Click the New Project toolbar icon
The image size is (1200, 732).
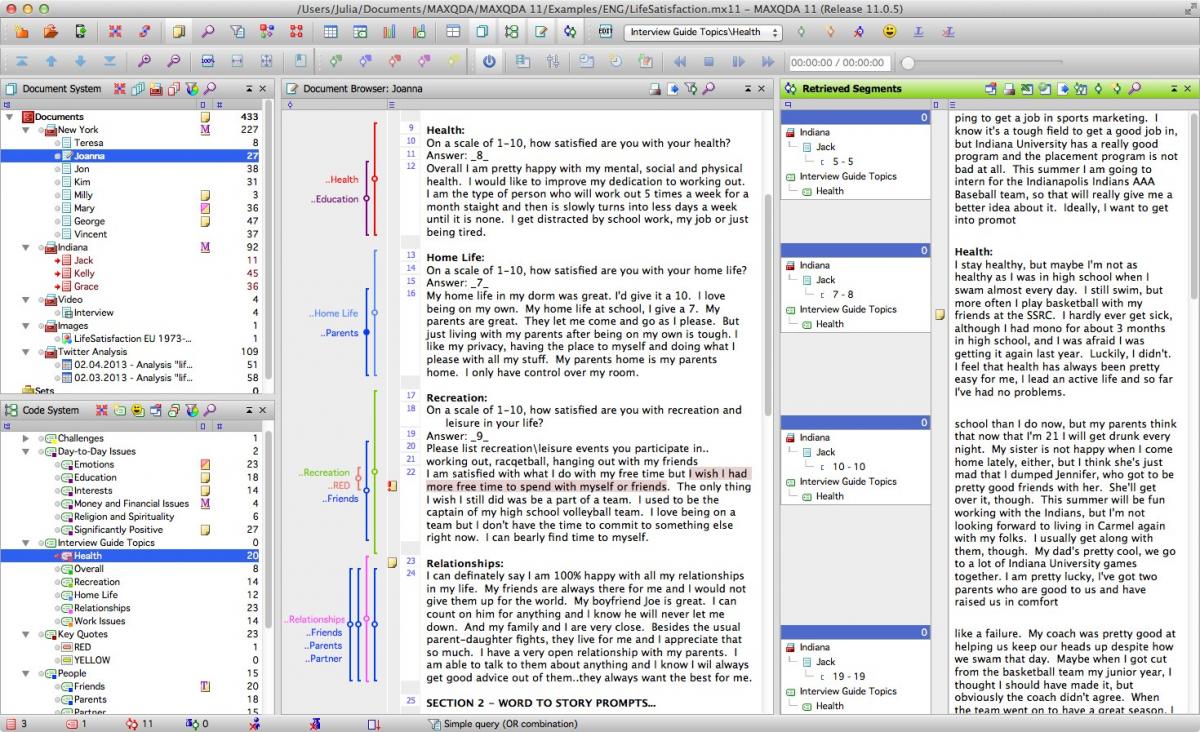21,31
